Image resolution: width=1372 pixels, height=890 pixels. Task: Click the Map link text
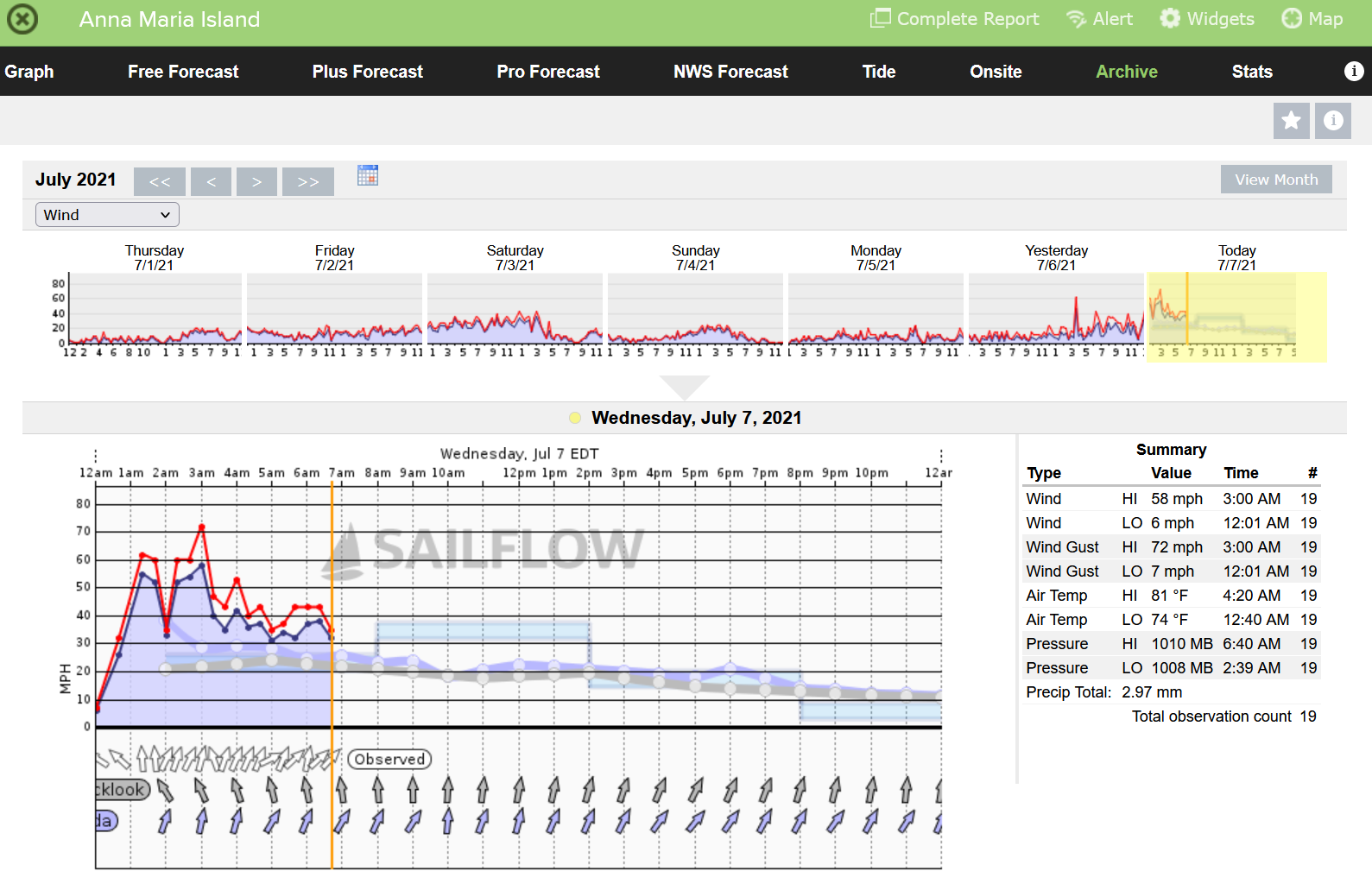1325,19
